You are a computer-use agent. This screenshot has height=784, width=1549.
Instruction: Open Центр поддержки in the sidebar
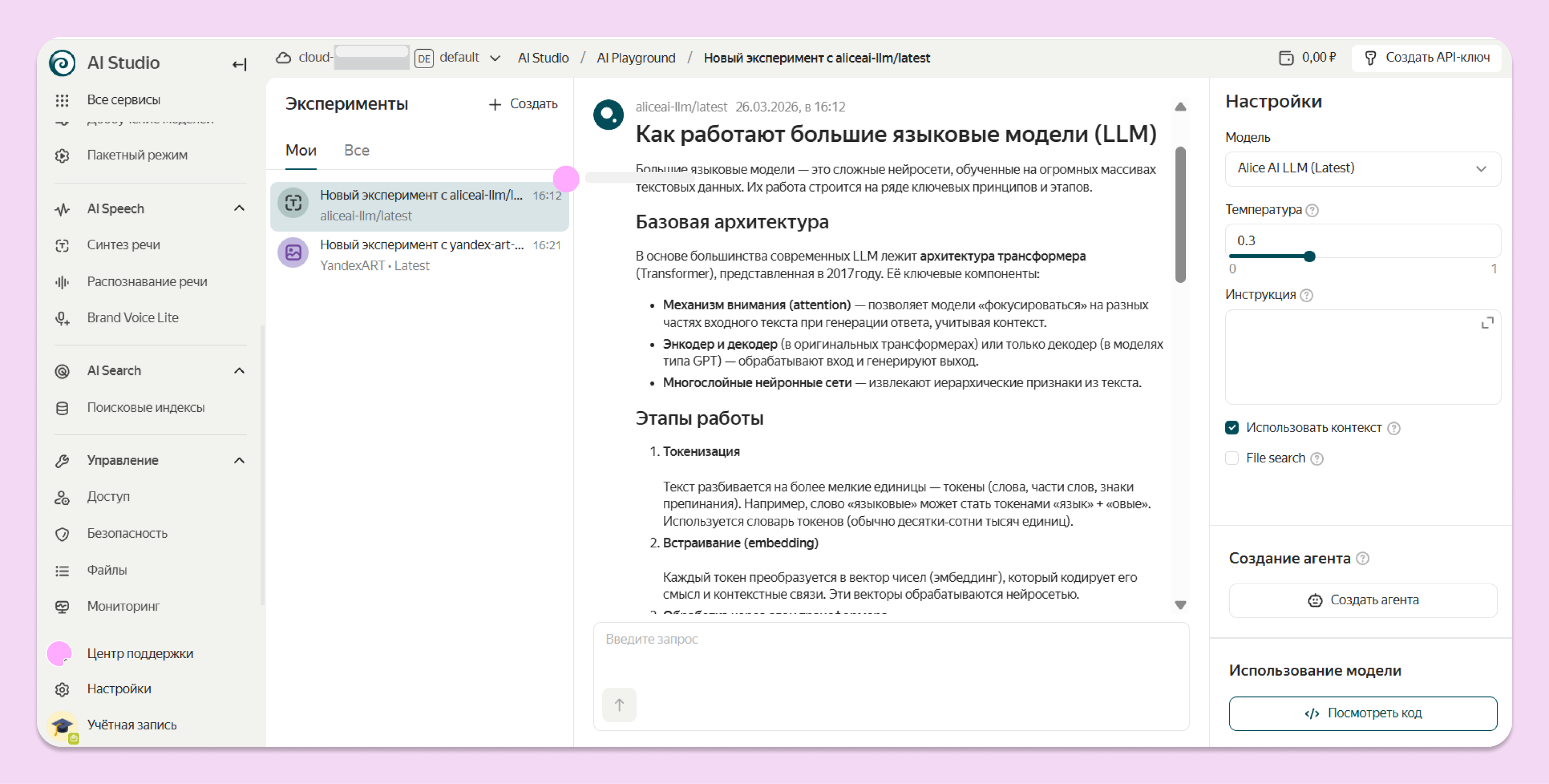pos(140,653)
